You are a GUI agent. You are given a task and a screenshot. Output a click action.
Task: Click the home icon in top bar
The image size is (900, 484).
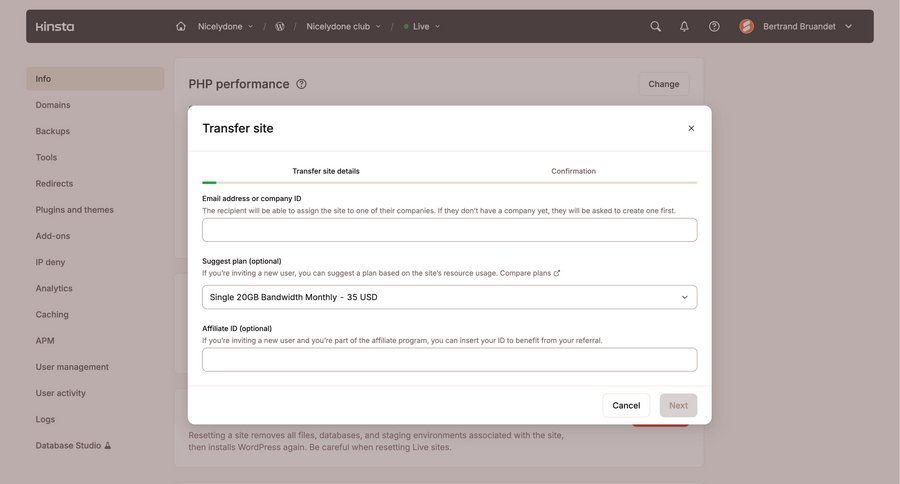pos(181,26)
